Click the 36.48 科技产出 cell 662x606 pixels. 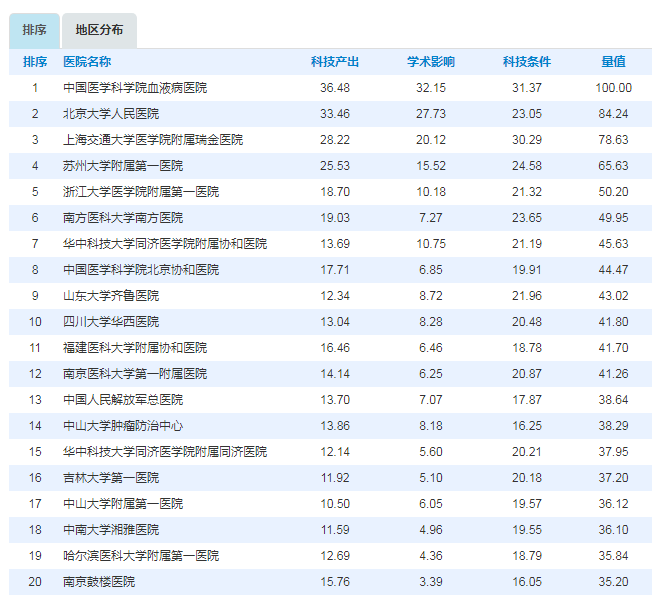point(335,88)
